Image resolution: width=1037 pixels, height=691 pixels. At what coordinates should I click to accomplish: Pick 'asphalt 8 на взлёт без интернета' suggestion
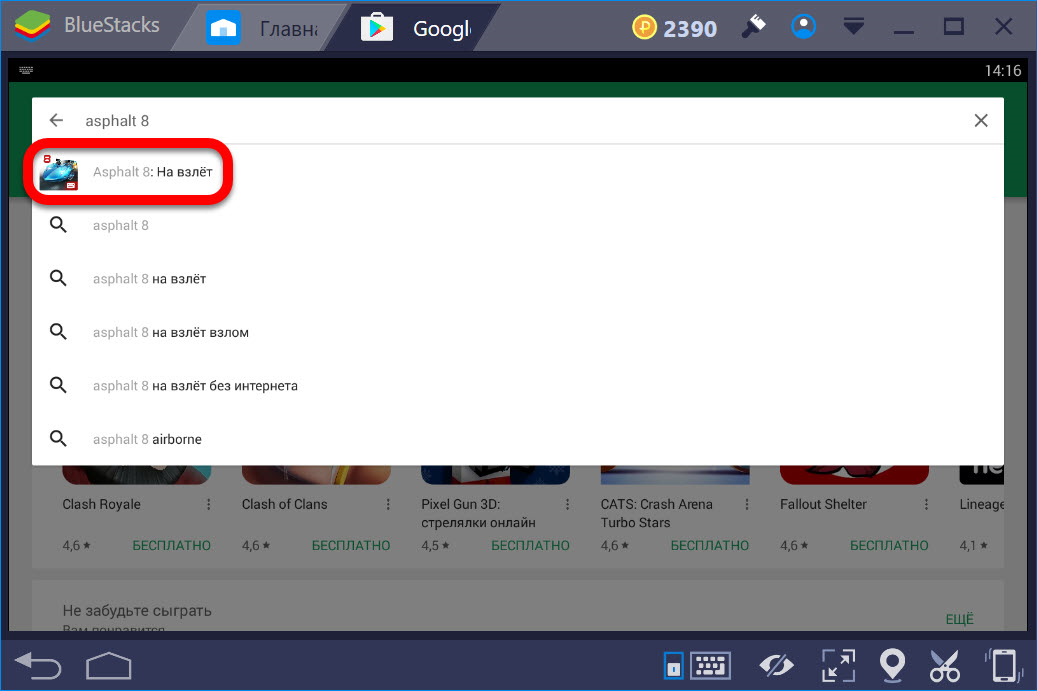(195, 386)
